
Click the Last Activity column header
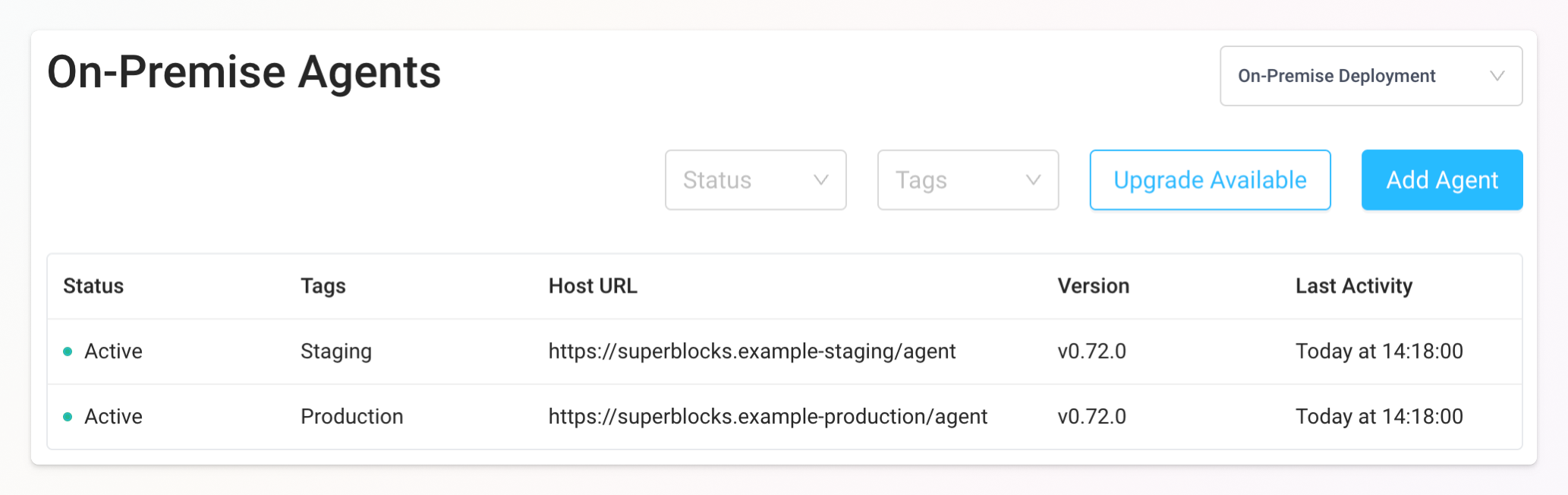coord(1353,286)
